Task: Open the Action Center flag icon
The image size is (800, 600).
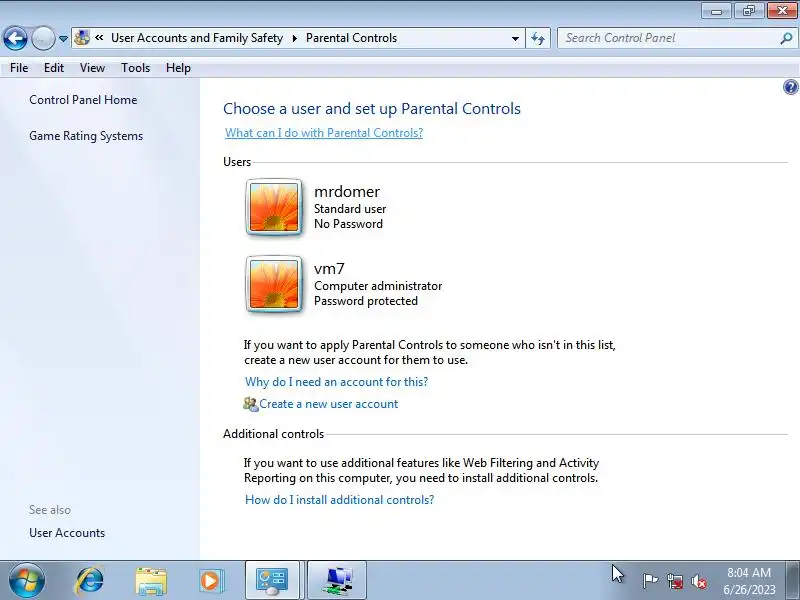Action: tap(650, 581)
